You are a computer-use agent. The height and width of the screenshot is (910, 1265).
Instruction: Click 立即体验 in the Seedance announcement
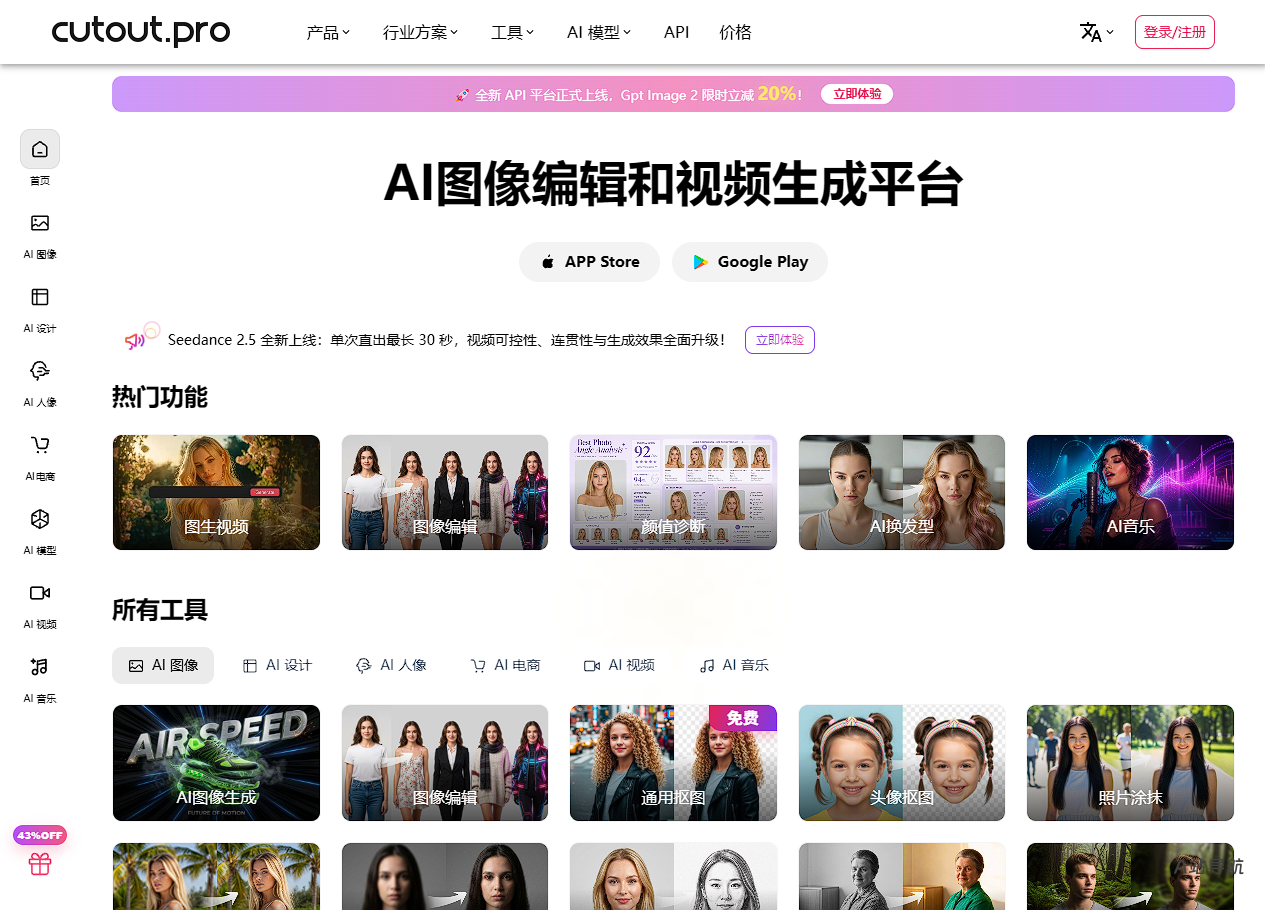780,340
